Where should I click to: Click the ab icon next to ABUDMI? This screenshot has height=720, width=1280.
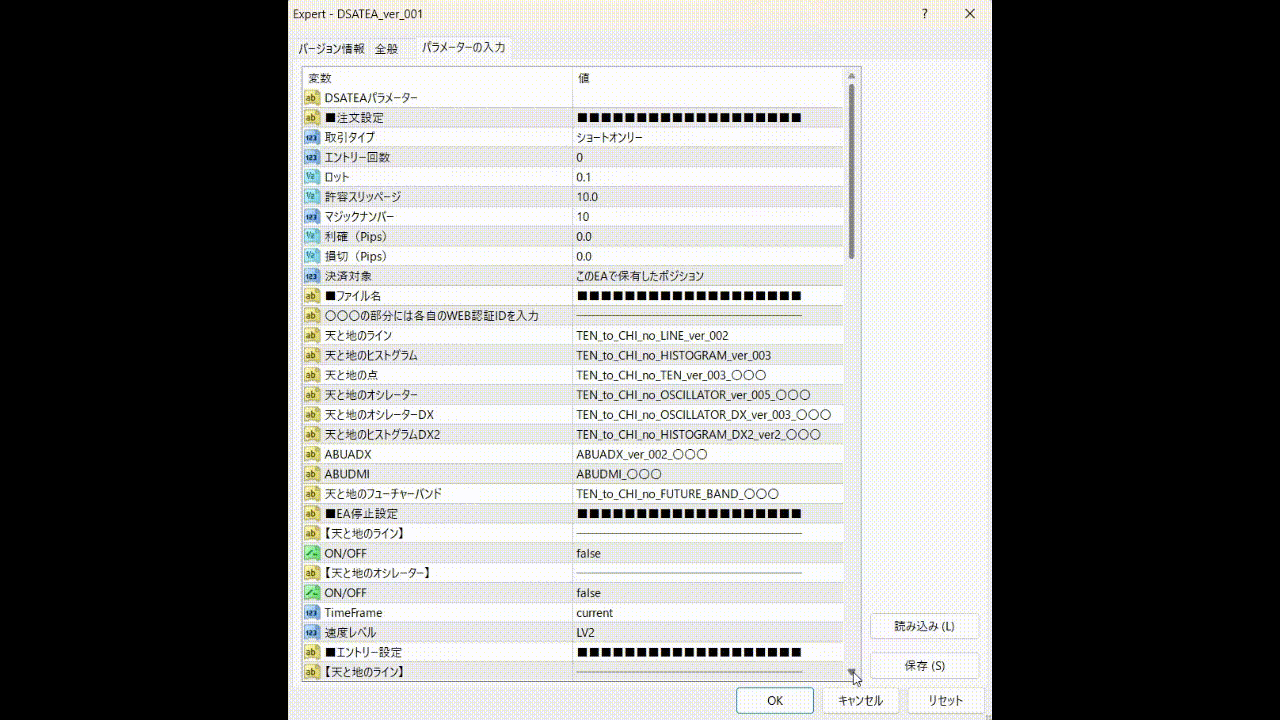tap(312, 474)
